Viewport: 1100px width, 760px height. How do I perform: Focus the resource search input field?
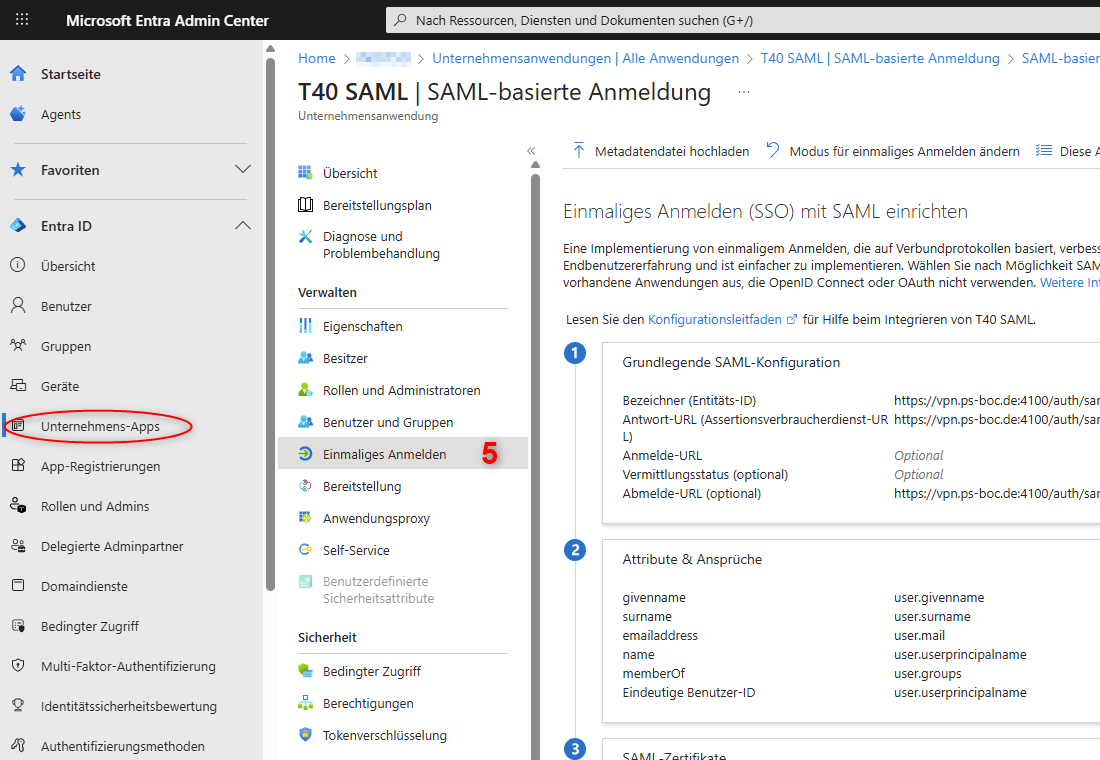pyautogui.click(x=743, y=20)
